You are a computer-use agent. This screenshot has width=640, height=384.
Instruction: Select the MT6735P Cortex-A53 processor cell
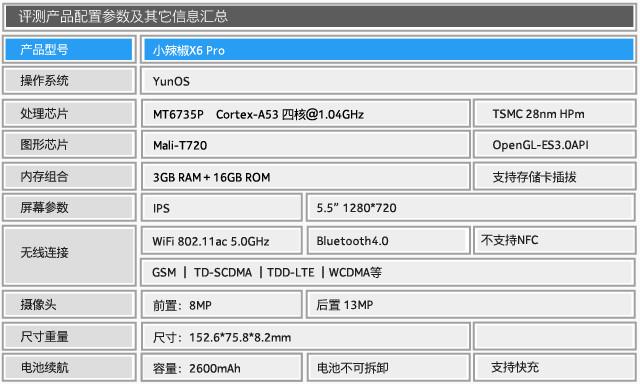click(x=306, y=113)
